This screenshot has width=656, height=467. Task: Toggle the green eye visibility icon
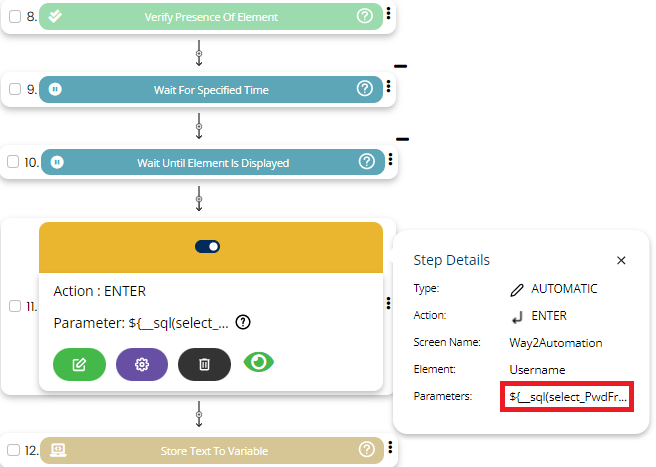coord(260,362)
